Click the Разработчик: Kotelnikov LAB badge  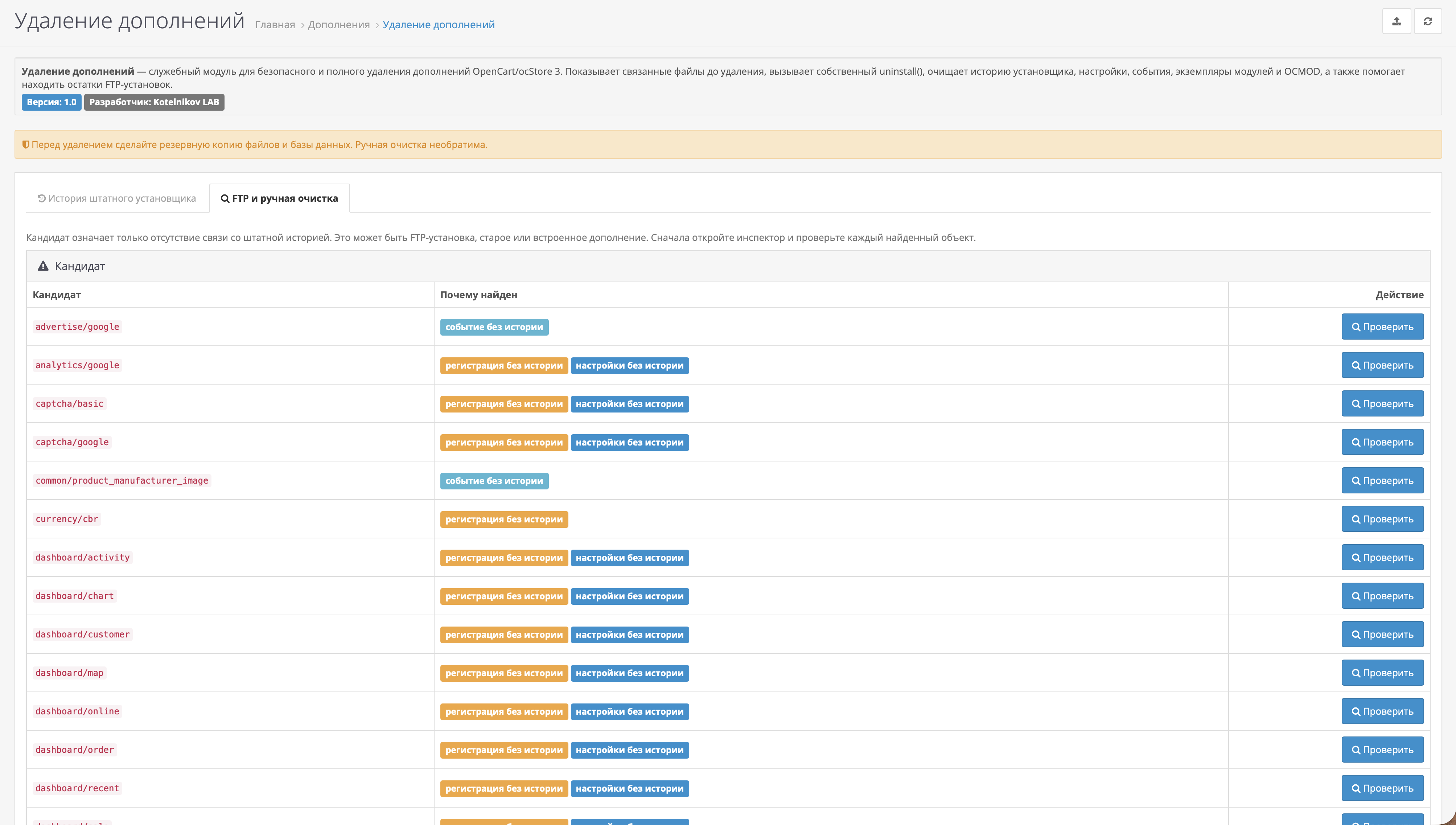154,103
